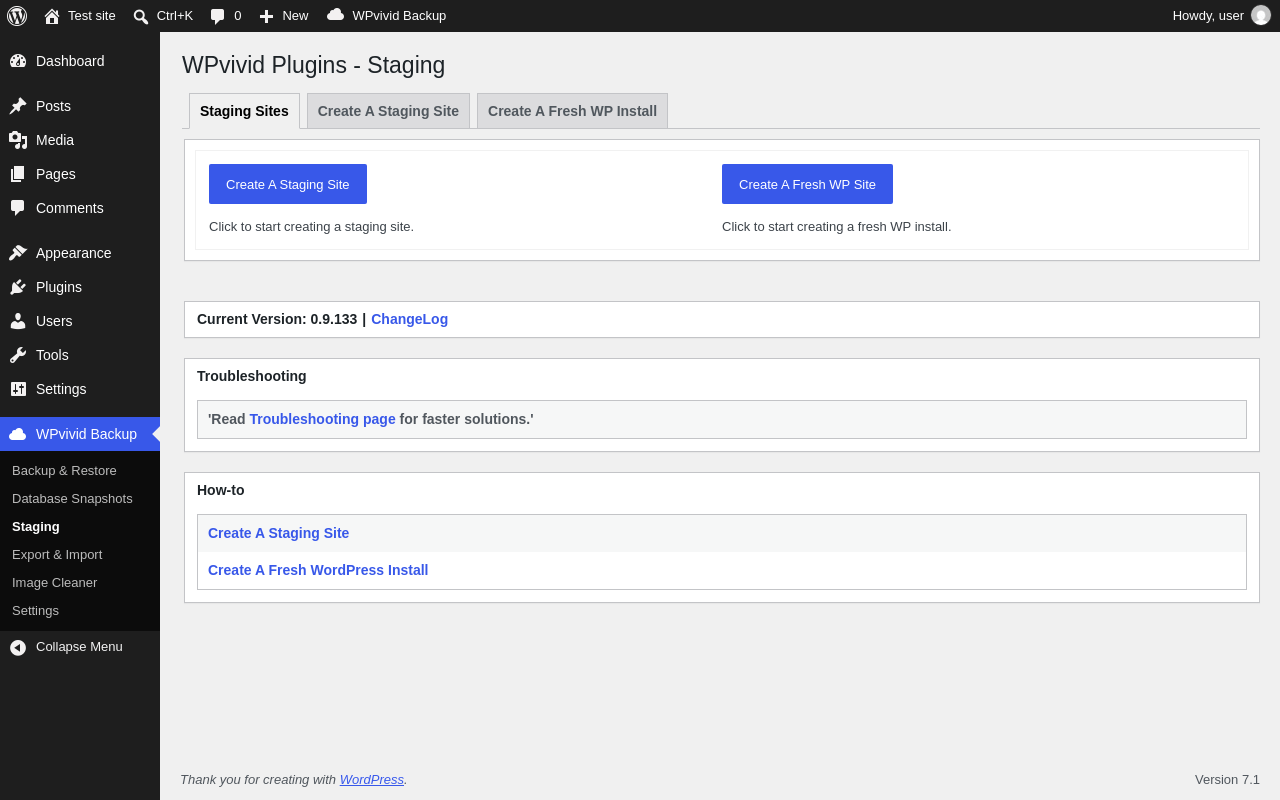This screenshot has width=1280, height=800.
Task: Click the 'WPvivid Plugins - Staging' page heading
Action: (x=314, y=65)
